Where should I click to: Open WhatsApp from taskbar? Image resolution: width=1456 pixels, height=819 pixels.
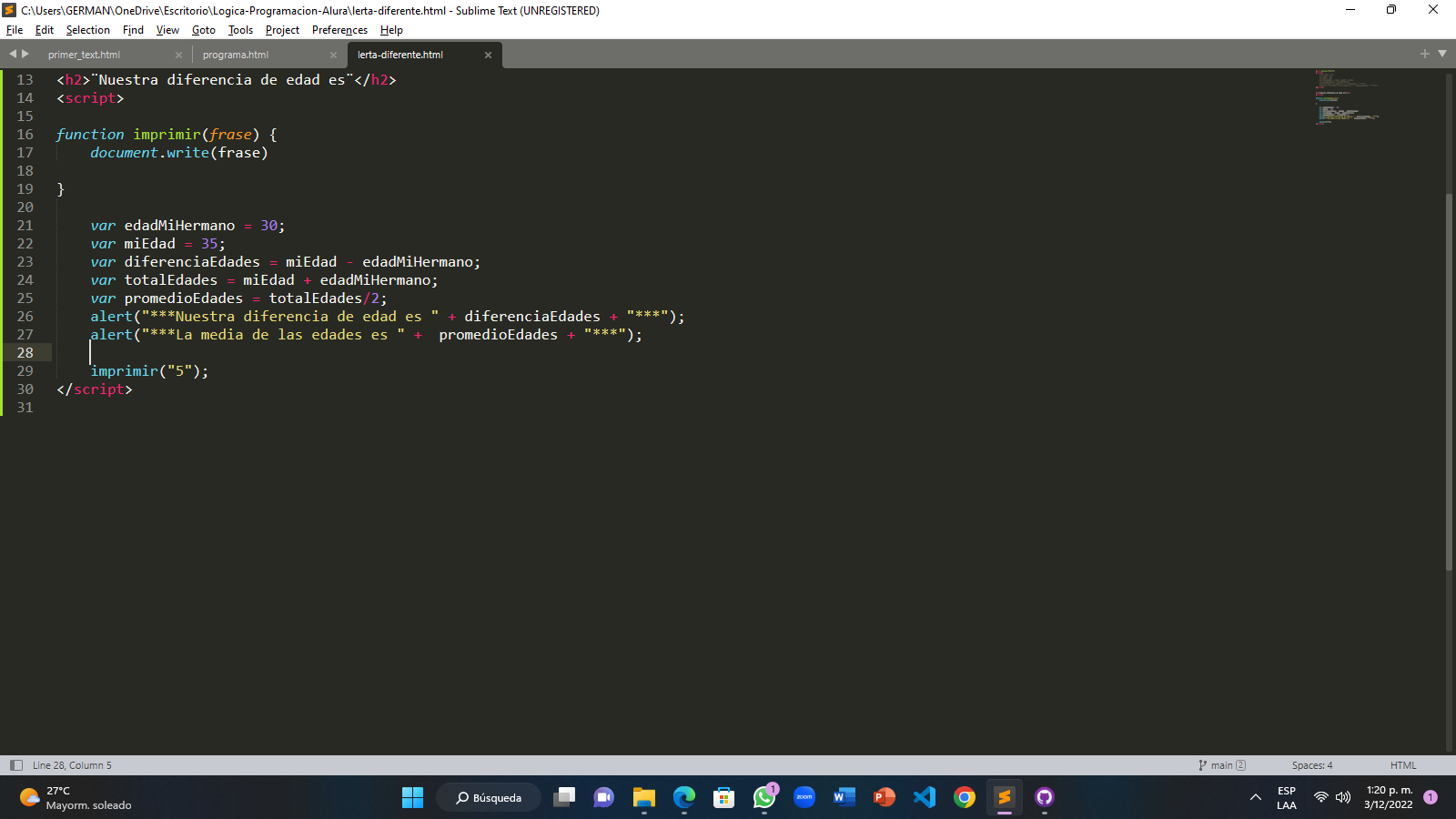coord(764,798)
